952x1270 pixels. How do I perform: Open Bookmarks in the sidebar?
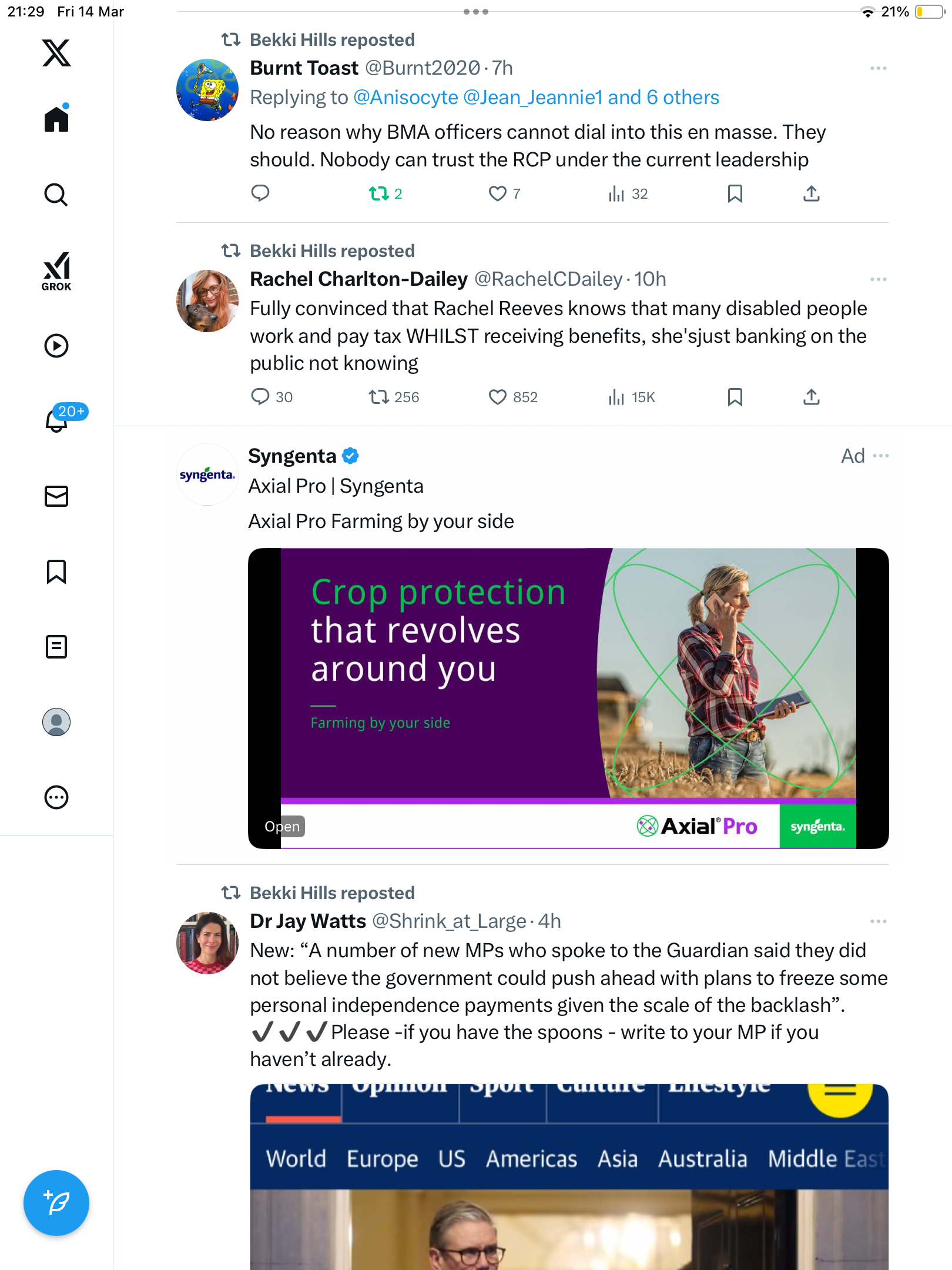tap(56, 571)
